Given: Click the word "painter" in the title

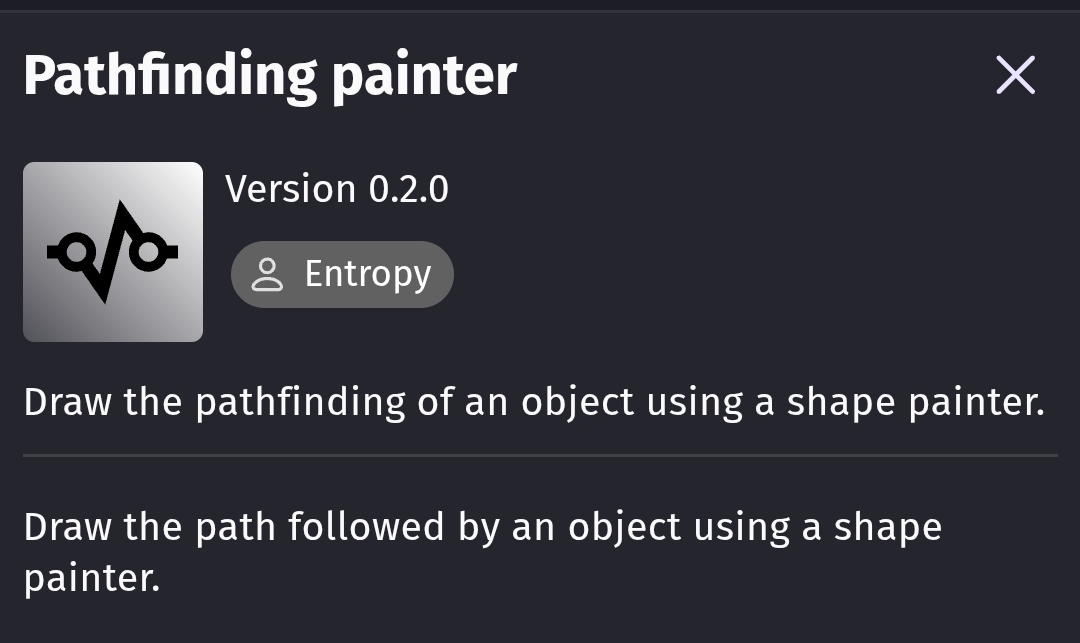Looking at the screenshot, I should pos(424,75).
